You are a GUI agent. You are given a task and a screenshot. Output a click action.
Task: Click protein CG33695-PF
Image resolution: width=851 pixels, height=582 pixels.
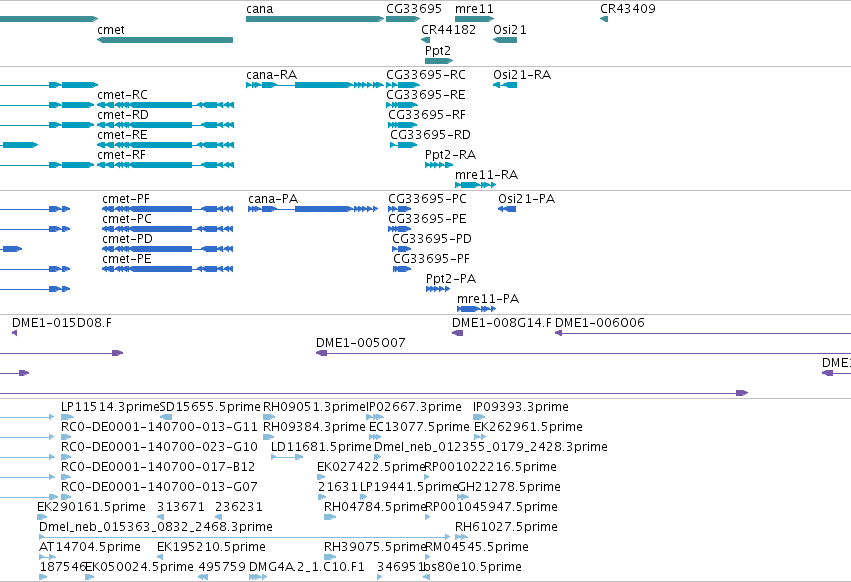pos(402,270)
